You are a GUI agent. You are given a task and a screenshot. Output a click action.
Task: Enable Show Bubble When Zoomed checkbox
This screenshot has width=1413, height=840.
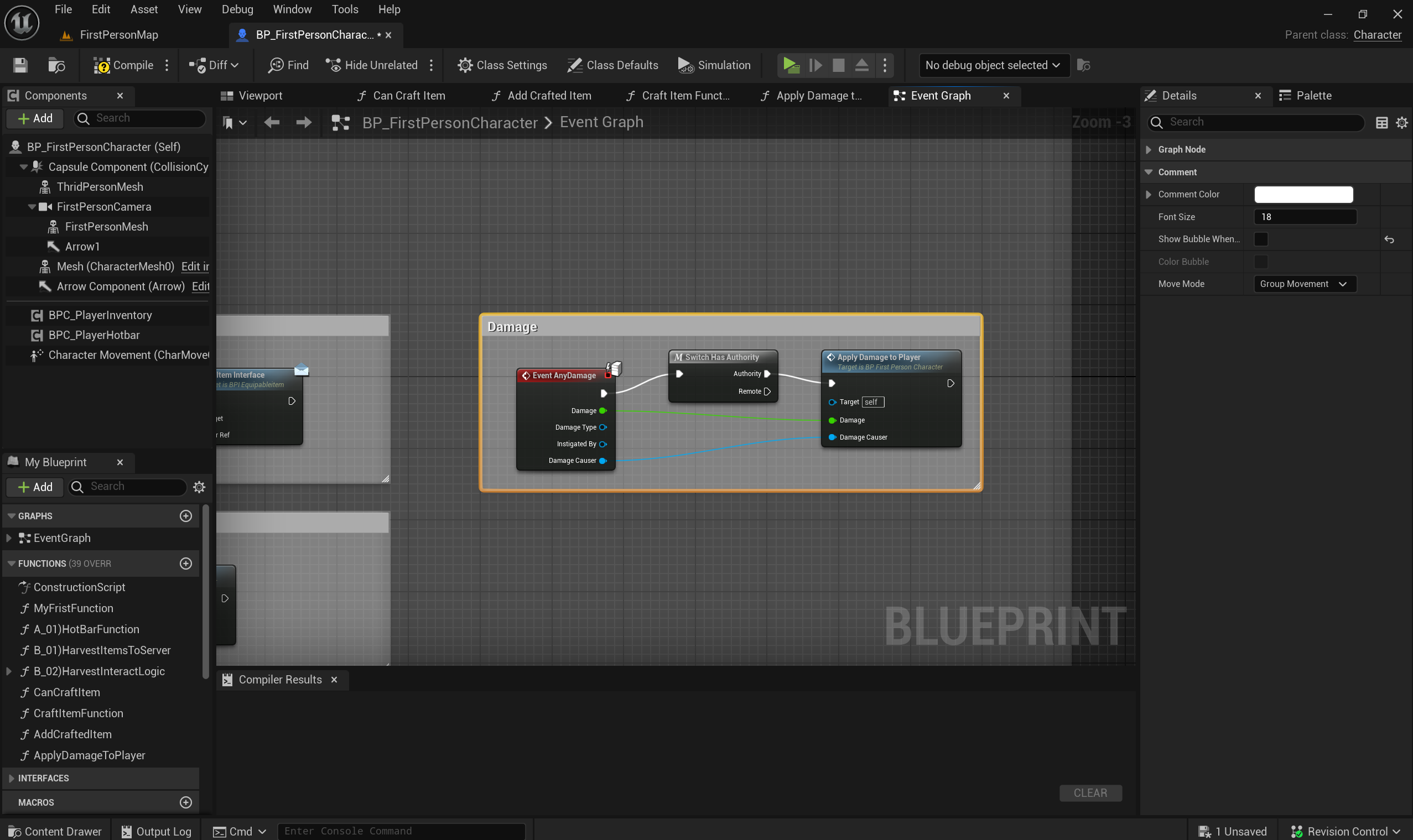(1261, 239)
